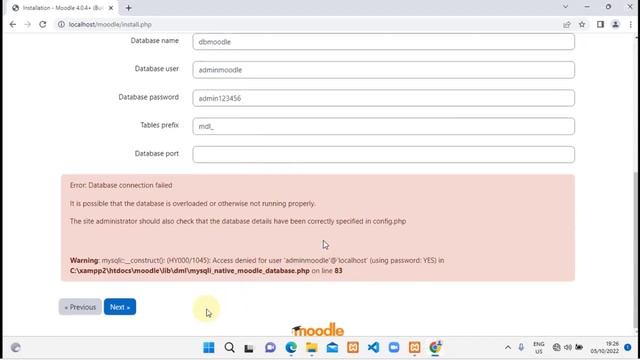Open the browser side panel

[x=600, y=24]
